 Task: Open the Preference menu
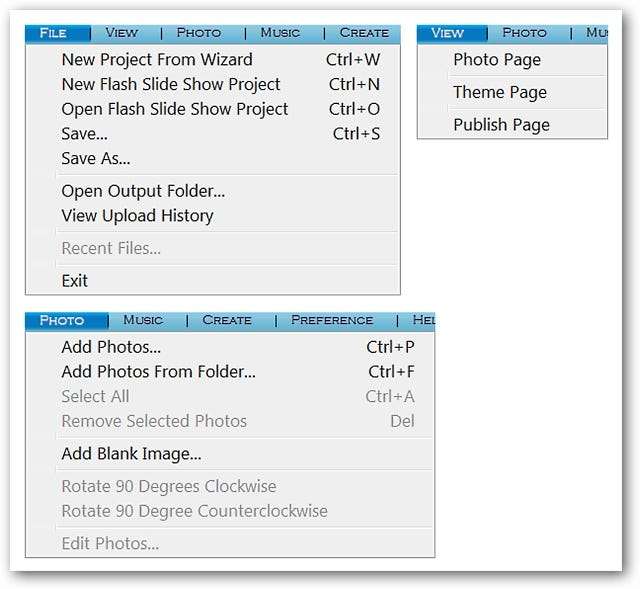pyautogui.click(x=332, y=320)
